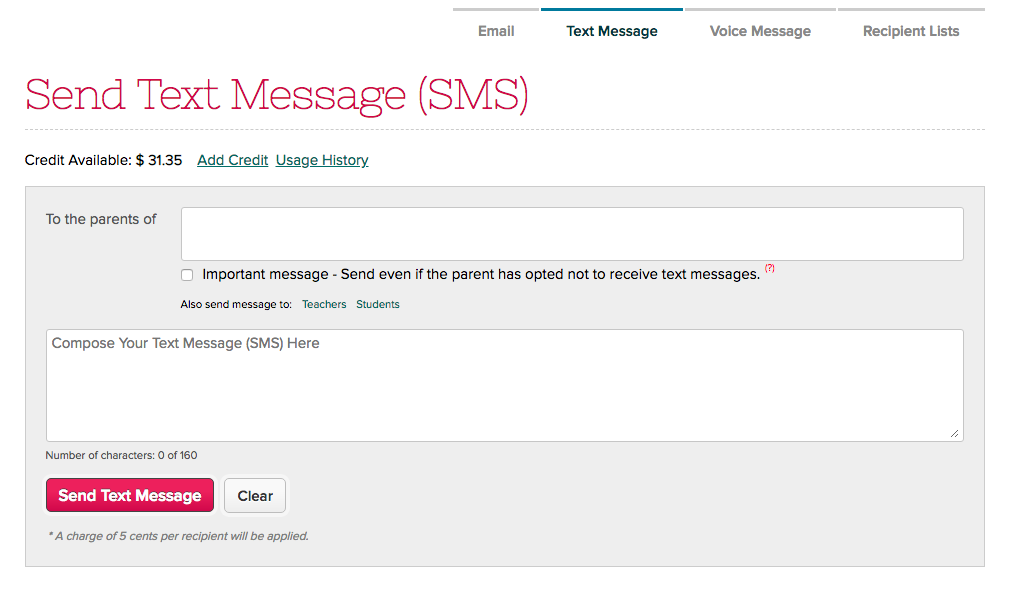Click the Send Text Message button
The width and height of the screenshot is (1009, 589).
pos(130,495)
